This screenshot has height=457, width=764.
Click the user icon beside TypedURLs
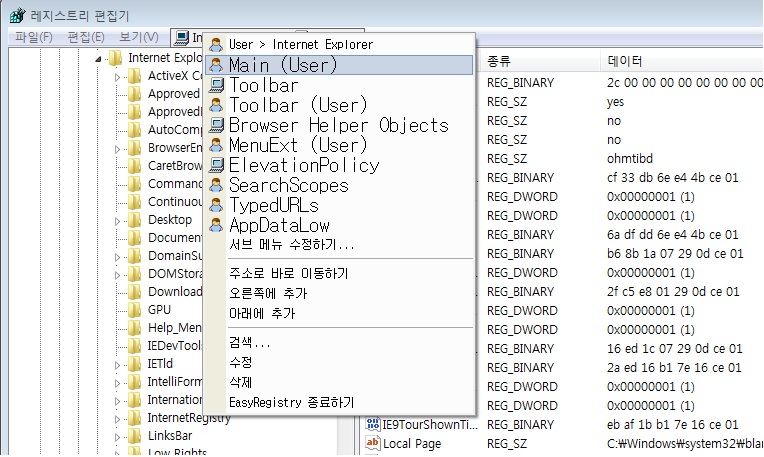[x=216, y=205]
